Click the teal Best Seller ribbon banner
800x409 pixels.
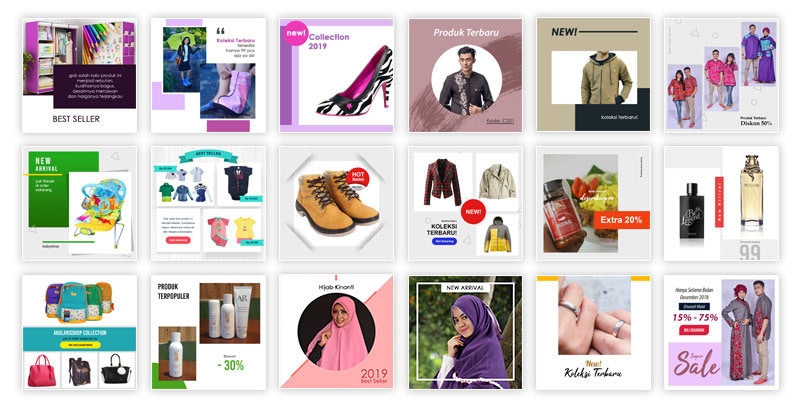208,155
